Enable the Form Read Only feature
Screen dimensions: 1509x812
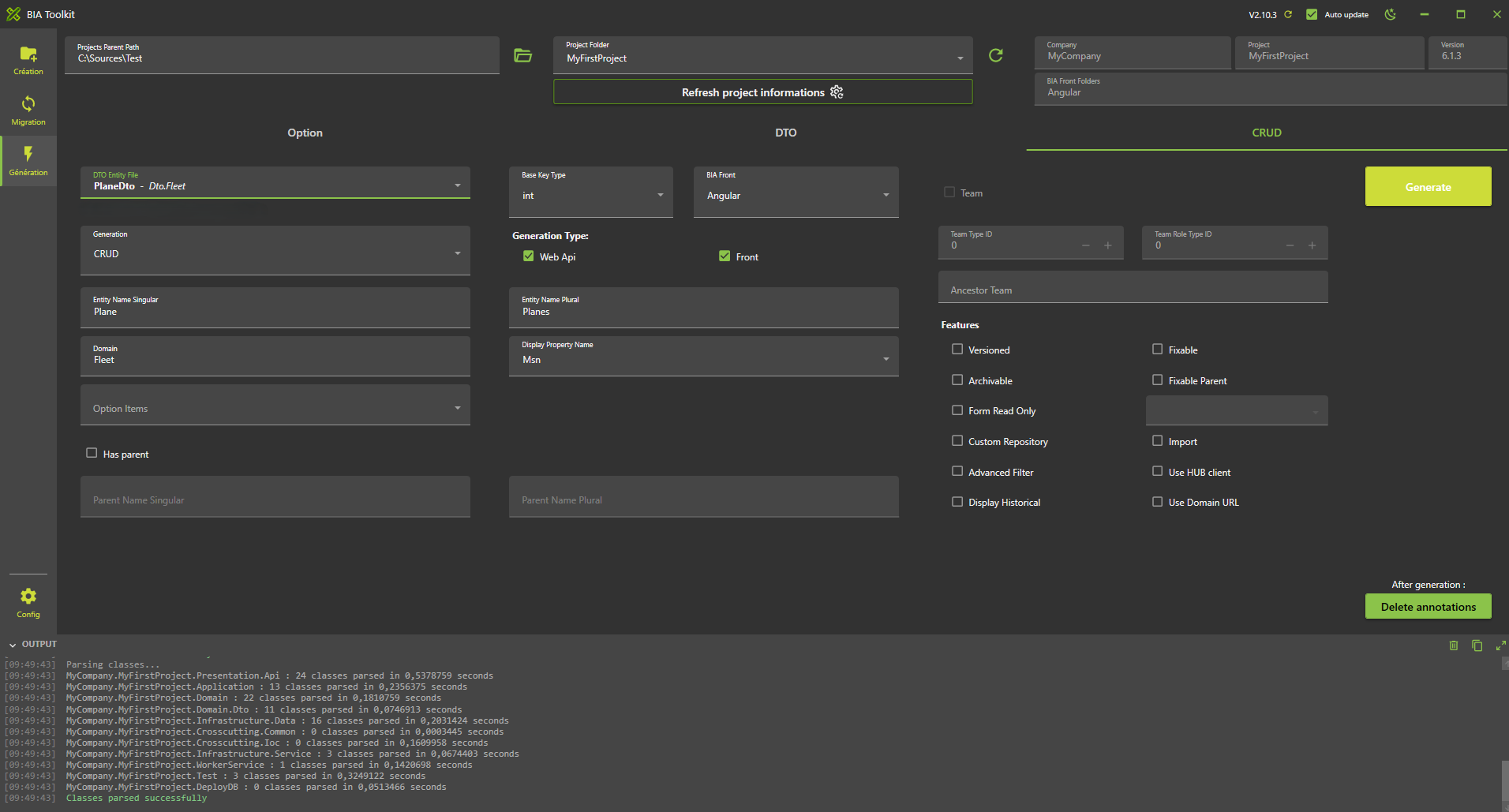(957, 410)
